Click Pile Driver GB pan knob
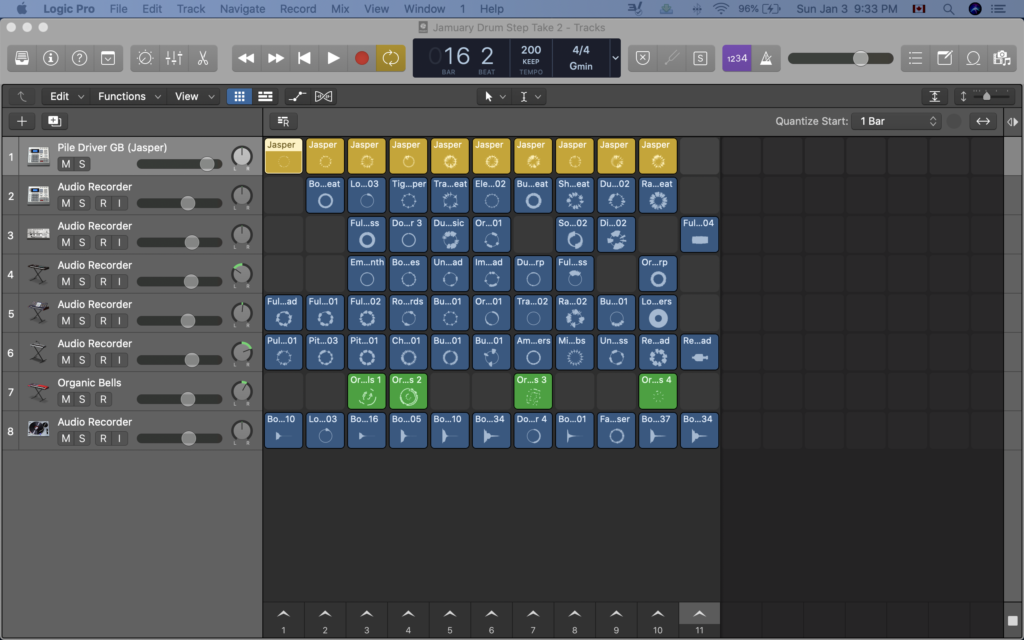The height and width of the screenshot is (640, 1024). point(242,157)
